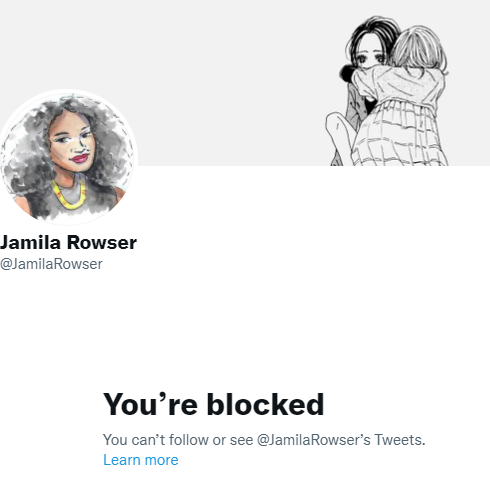This screenshot has width=490, height=496.
Task: Open the manga hugging illustration in banner
Action: [387, 91]
